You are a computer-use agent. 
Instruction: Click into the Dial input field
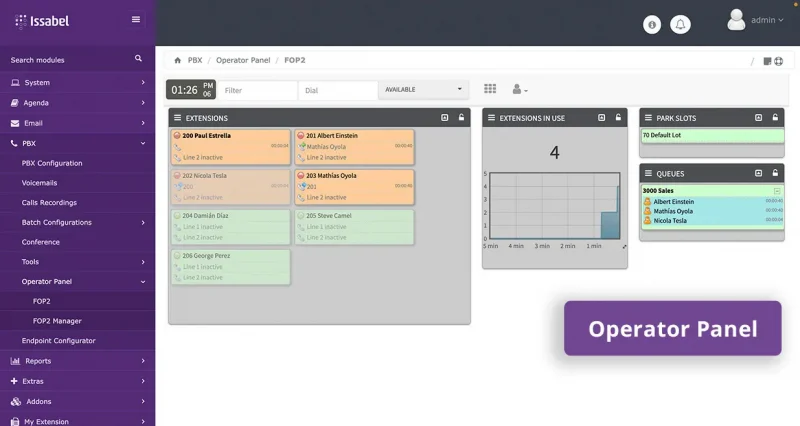pos(338,90)
